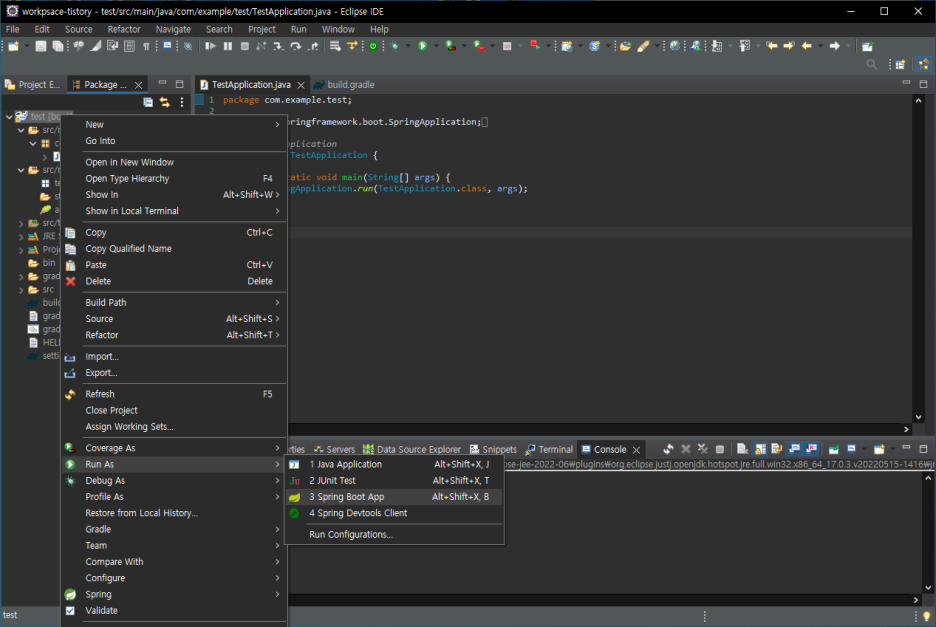Click Collapse All in Package Explorer

148,102
